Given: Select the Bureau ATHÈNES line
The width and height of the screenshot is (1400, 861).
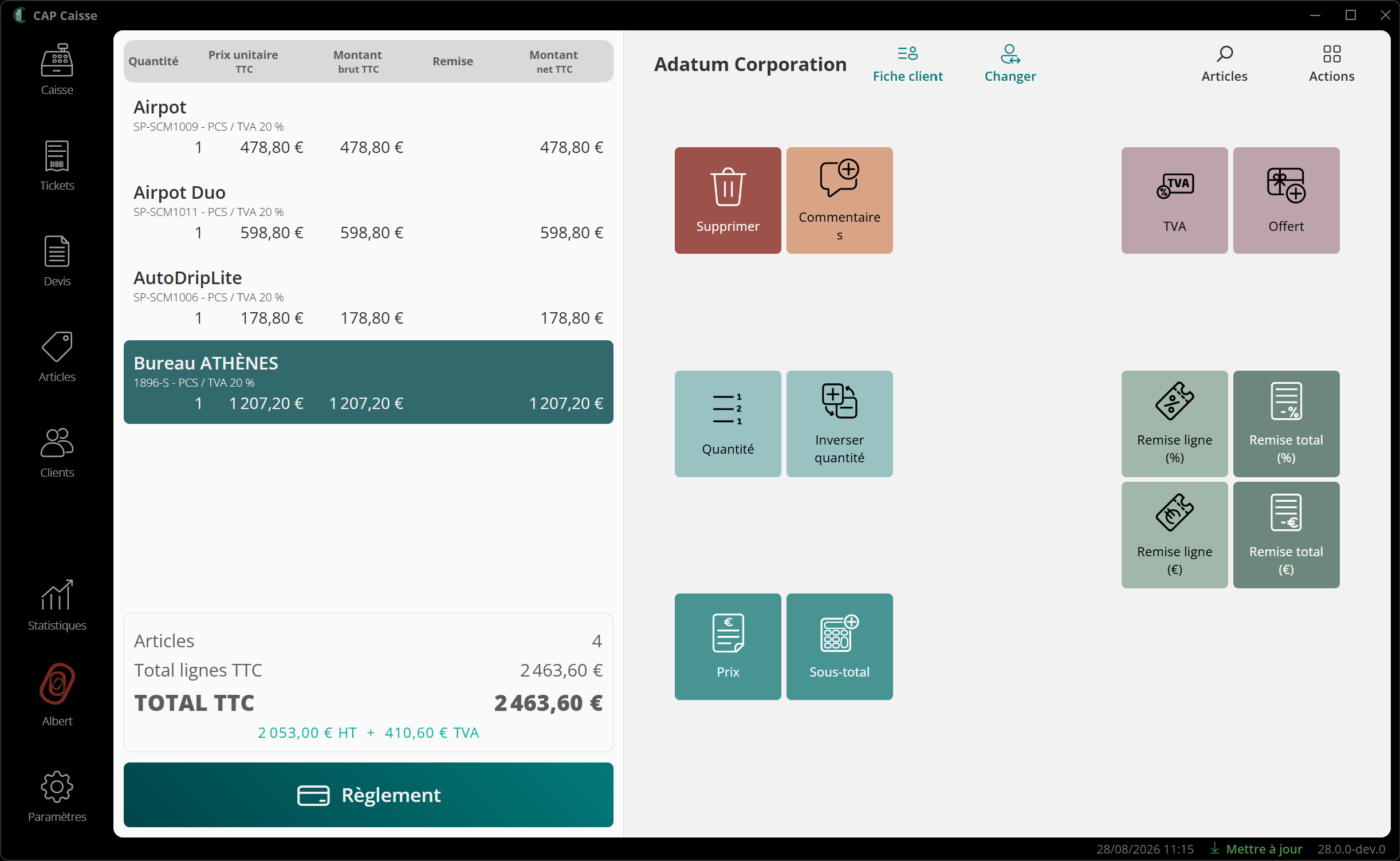Looking at the screenshot, I should click(368, 382).
